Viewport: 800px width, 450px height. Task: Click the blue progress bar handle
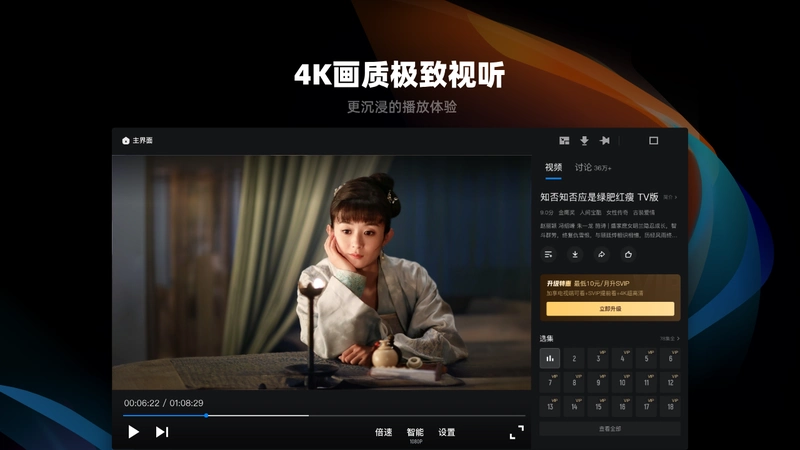206,415
